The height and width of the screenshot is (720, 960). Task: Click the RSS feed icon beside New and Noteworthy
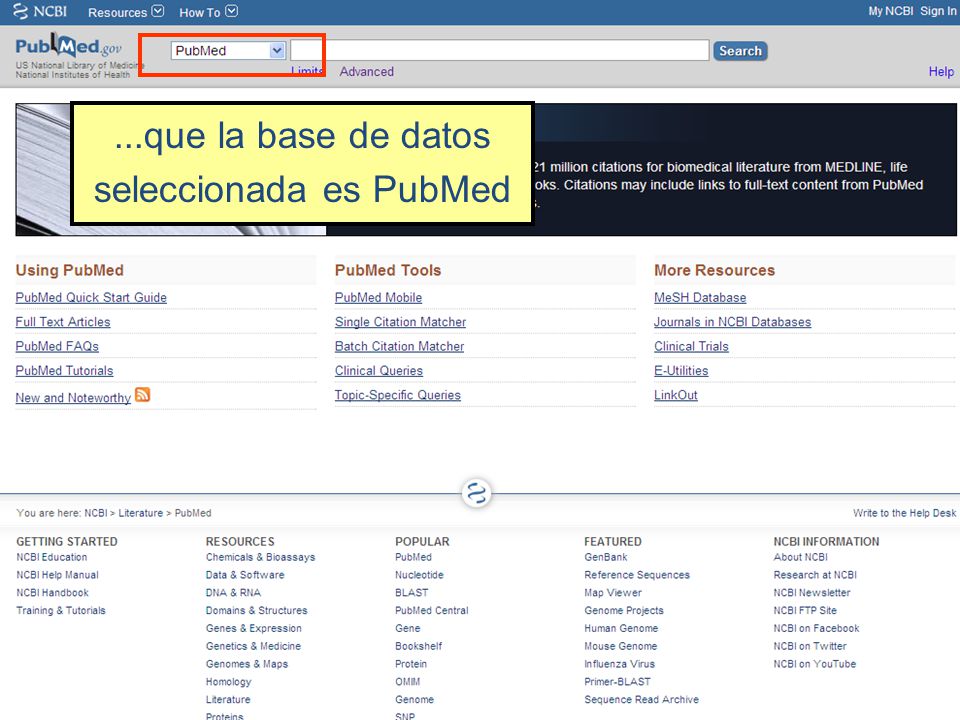[x=143, y=395]
